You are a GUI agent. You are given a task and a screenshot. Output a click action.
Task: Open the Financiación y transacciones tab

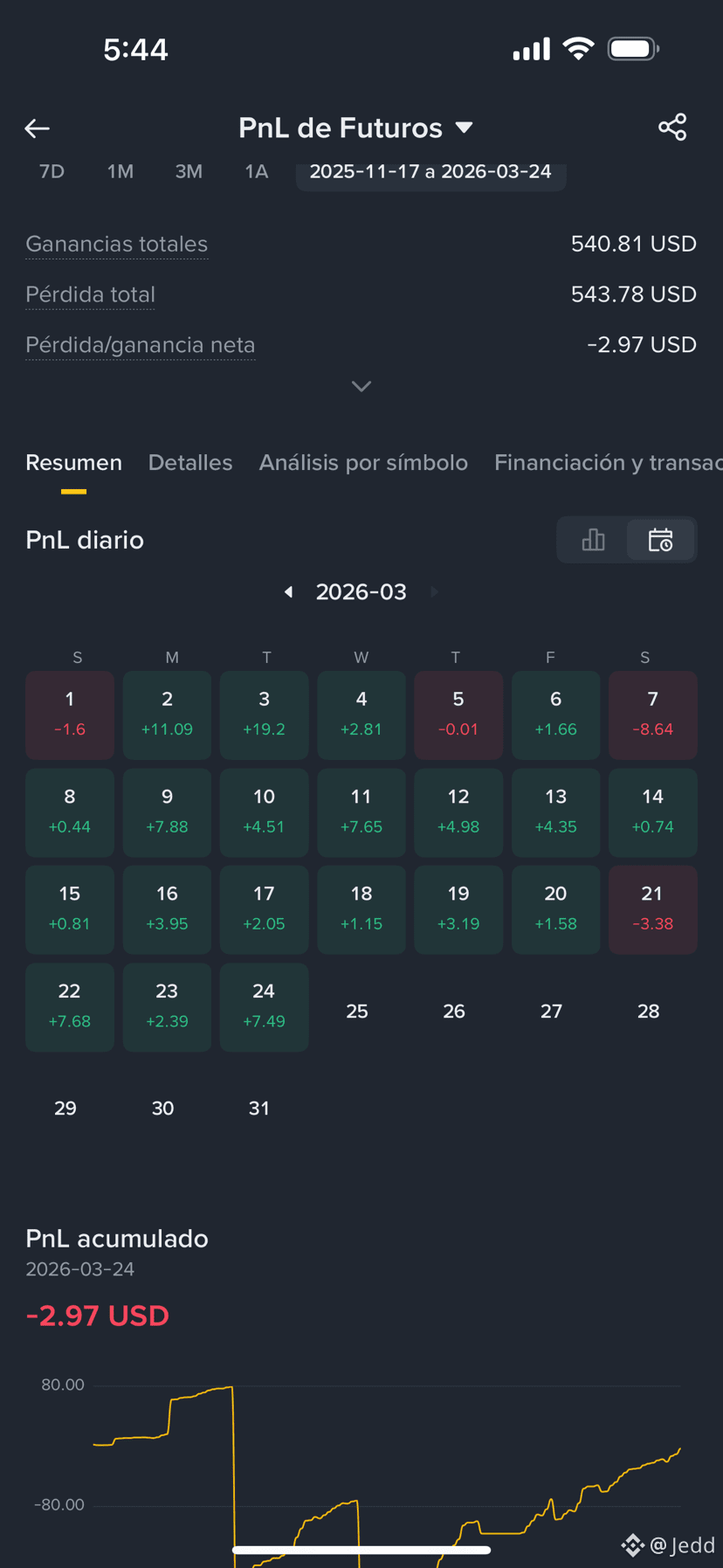609,463
